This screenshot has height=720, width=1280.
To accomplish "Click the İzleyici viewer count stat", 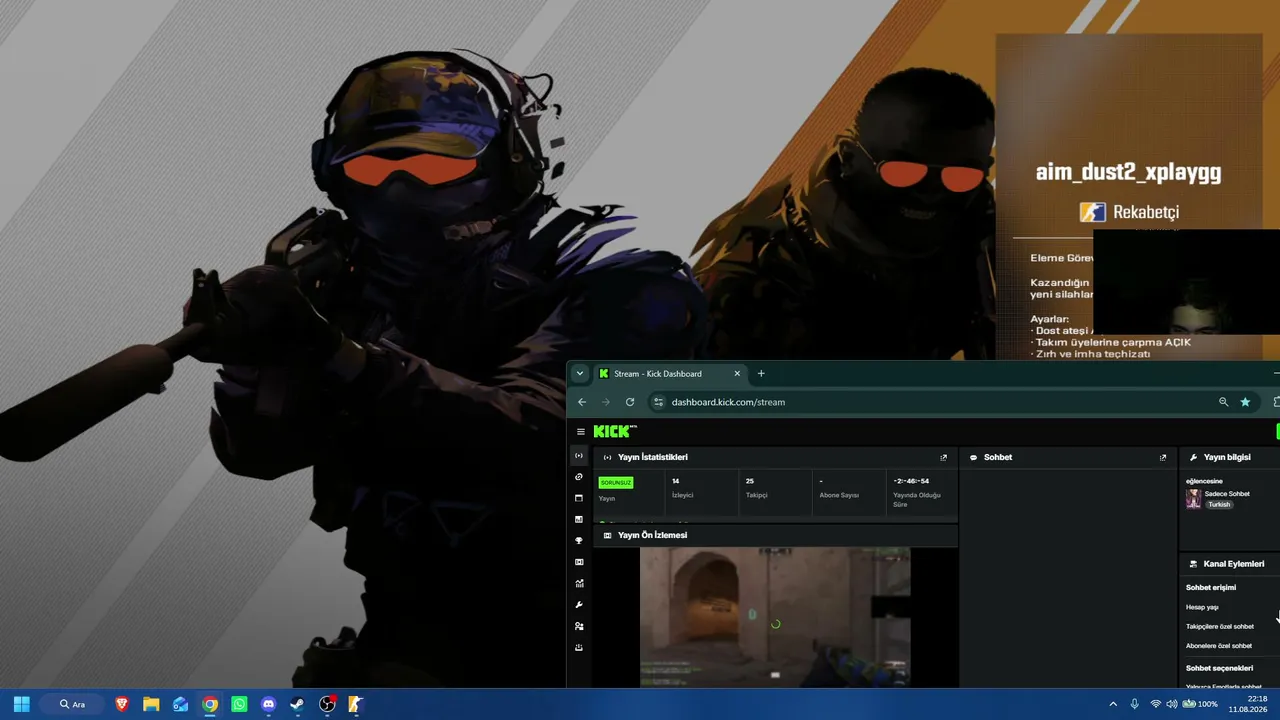I will (684, 488).
